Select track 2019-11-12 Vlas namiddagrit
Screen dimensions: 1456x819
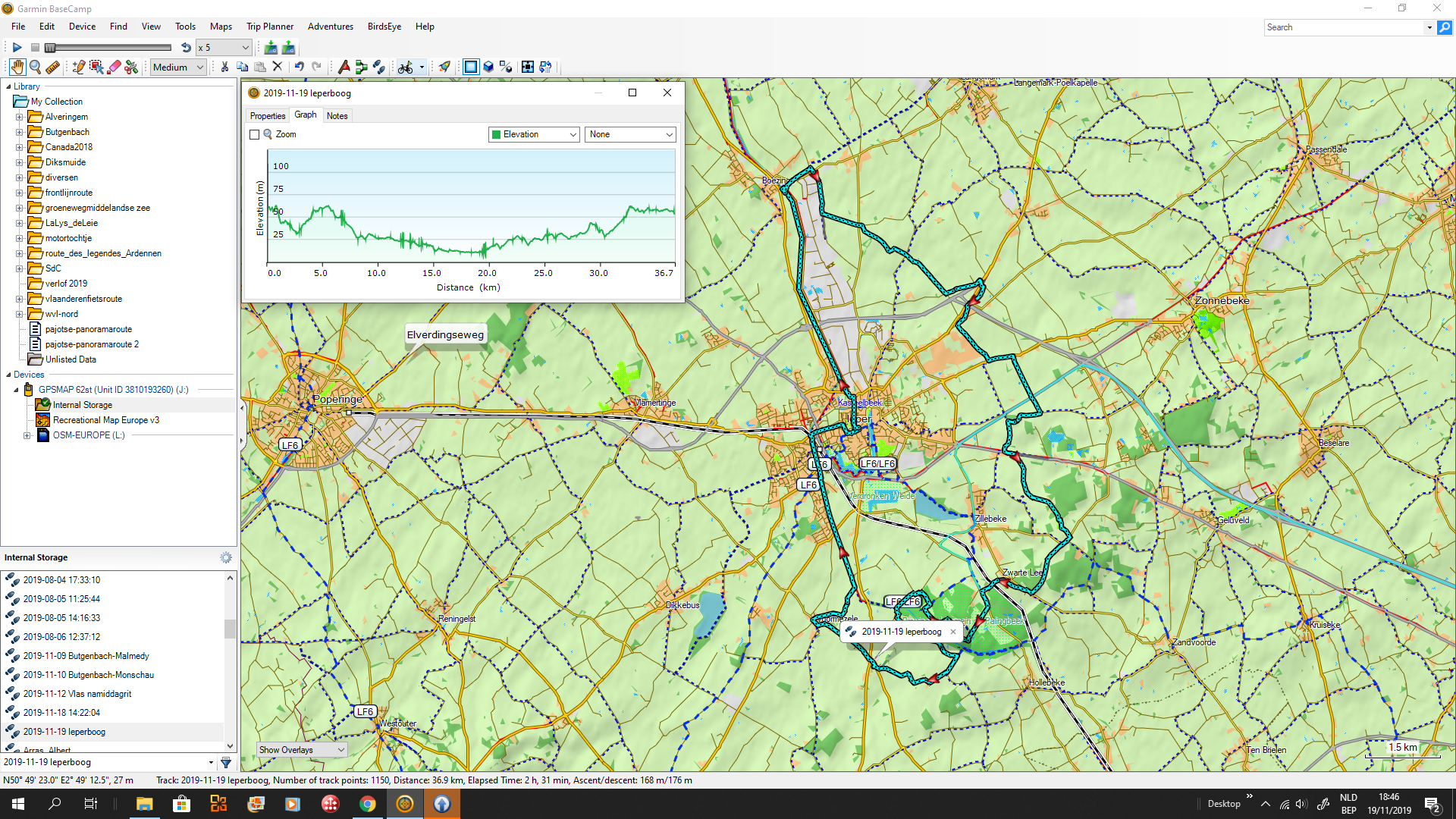pos(77,694)
